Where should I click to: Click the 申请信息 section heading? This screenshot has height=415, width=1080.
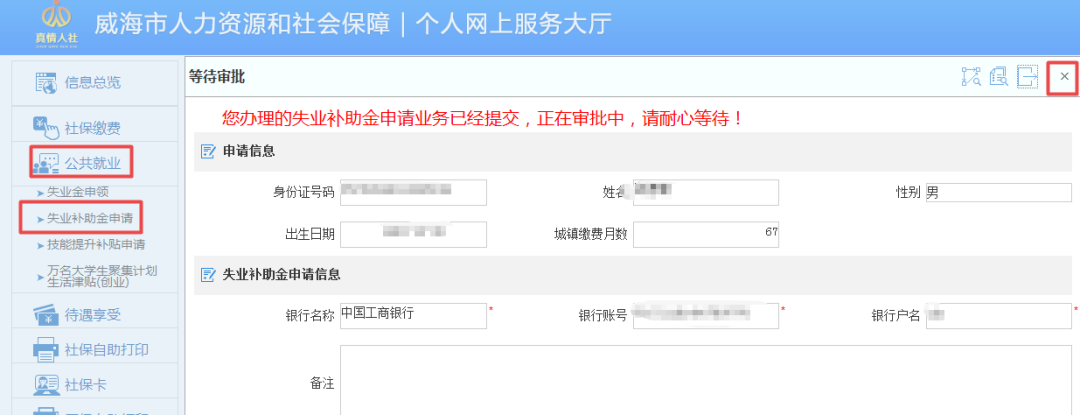[249, 151]
